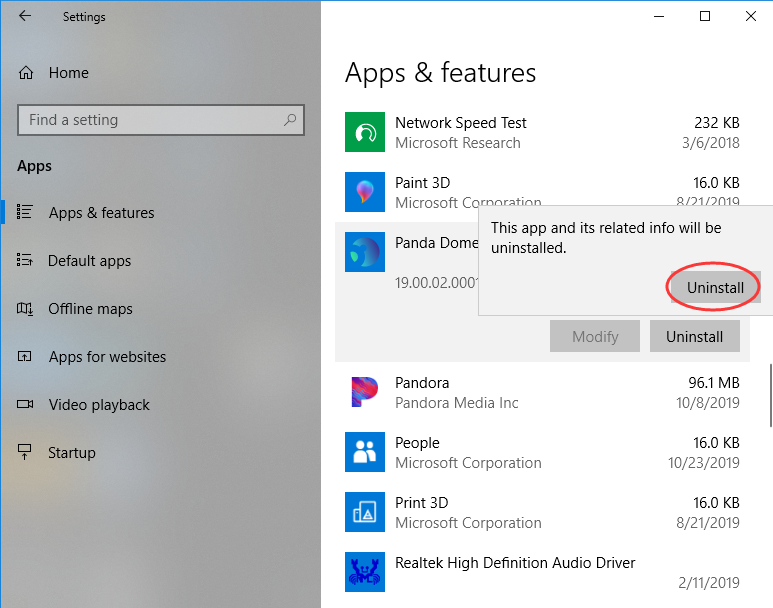
Task: Click the apps list vertical scrollbar
Action: [x=771, y=395]
